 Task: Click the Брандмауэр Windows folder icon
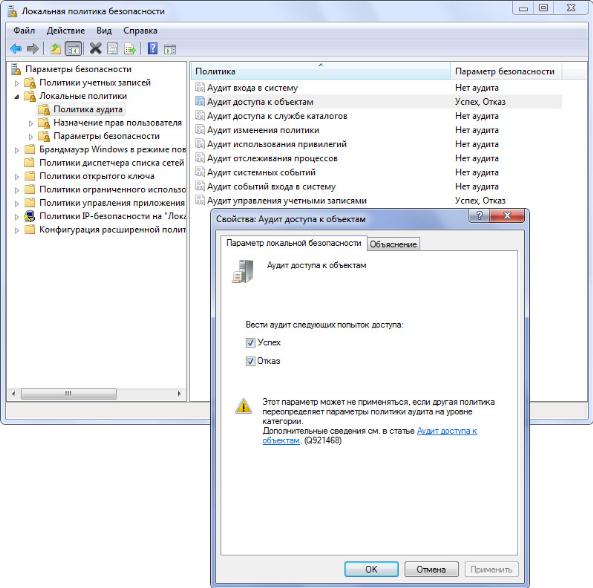click(29, 149)
